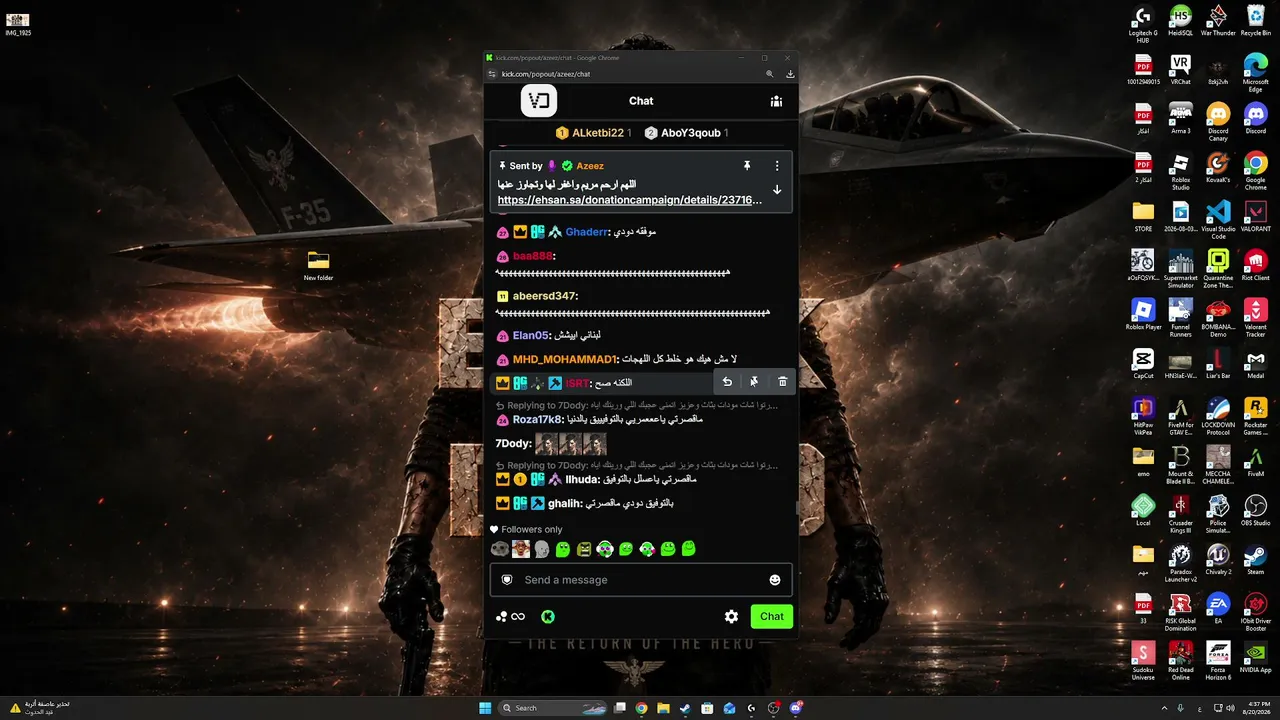Click second gifter AboY3qoub
Viewport: 1280px width, 720px height.
click(690, 133)
